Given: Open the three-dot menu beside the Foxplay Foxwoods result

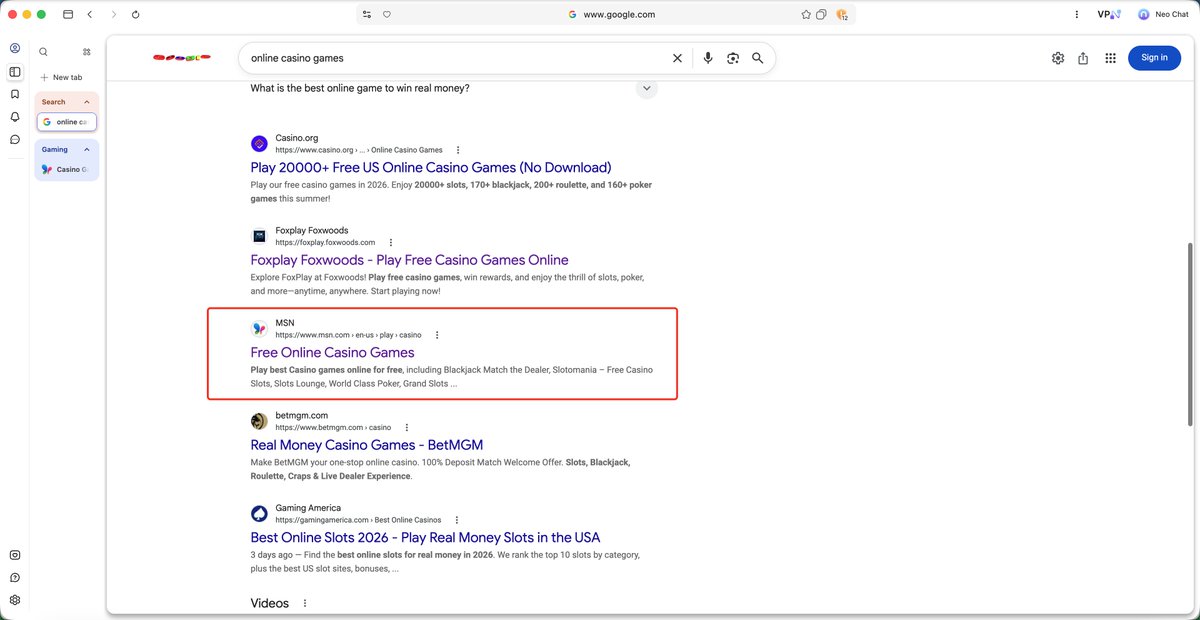Looking at the screenshot, I should [391, 242].
